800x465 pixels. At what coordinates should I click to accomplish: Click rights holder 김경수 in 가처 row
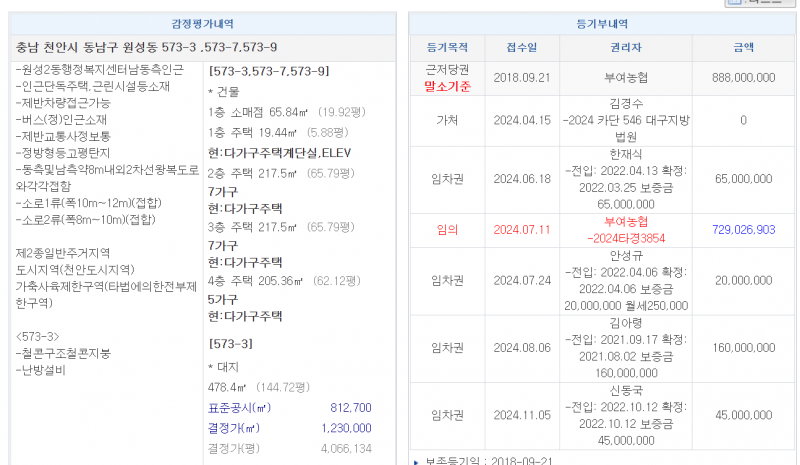pyautogui.click(x=626, y=103)
